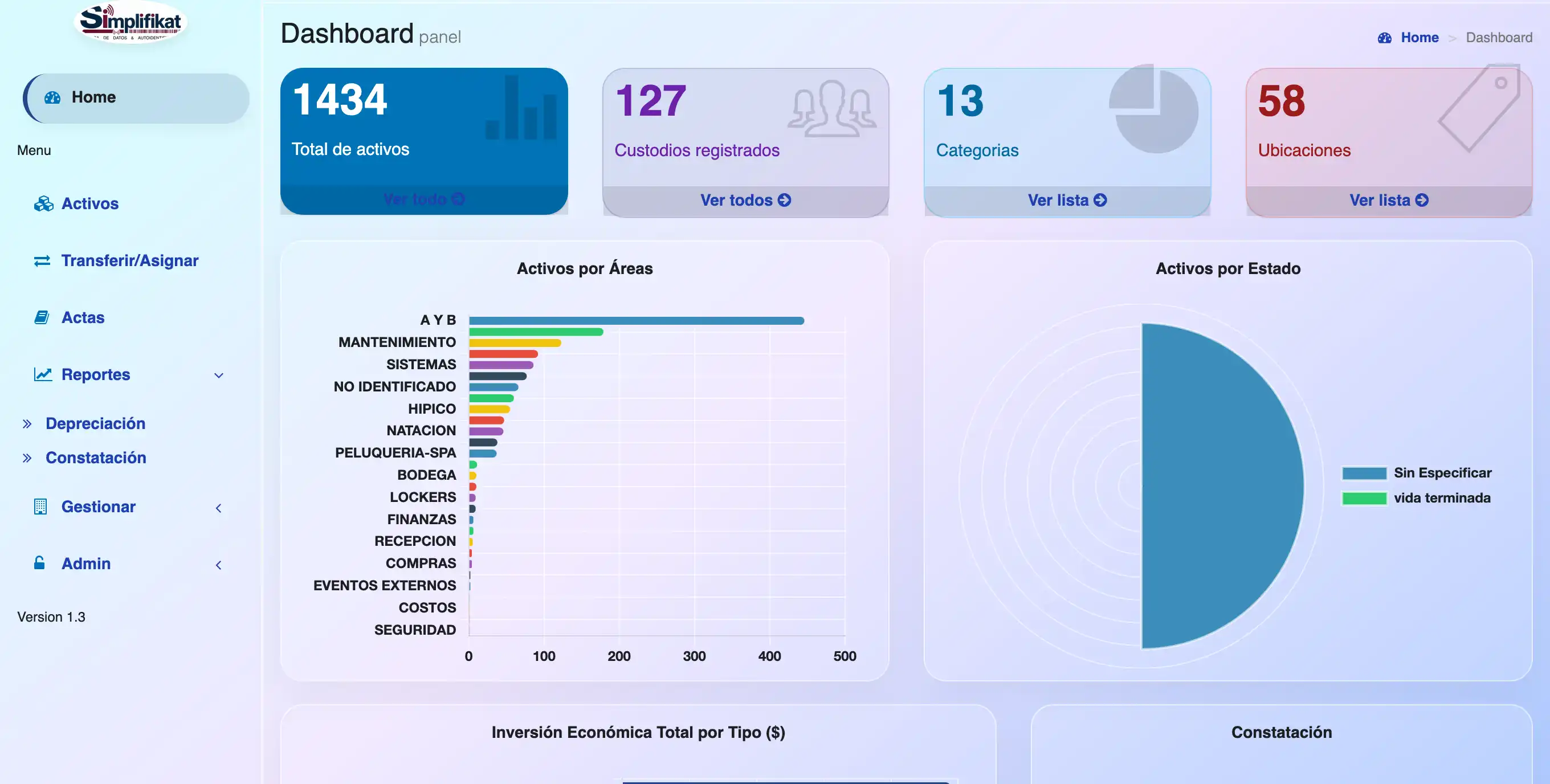Toggle the vida terminada legend swatch
The height and width of the screenshot is (784, 1550).
[1364, 498]
